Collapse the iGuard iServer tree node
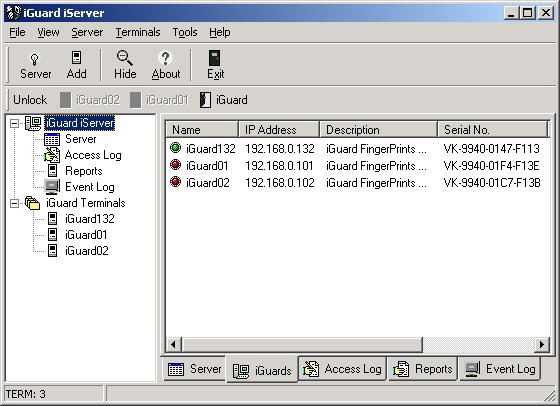This screenshot has height=406, width=560. 15,124
